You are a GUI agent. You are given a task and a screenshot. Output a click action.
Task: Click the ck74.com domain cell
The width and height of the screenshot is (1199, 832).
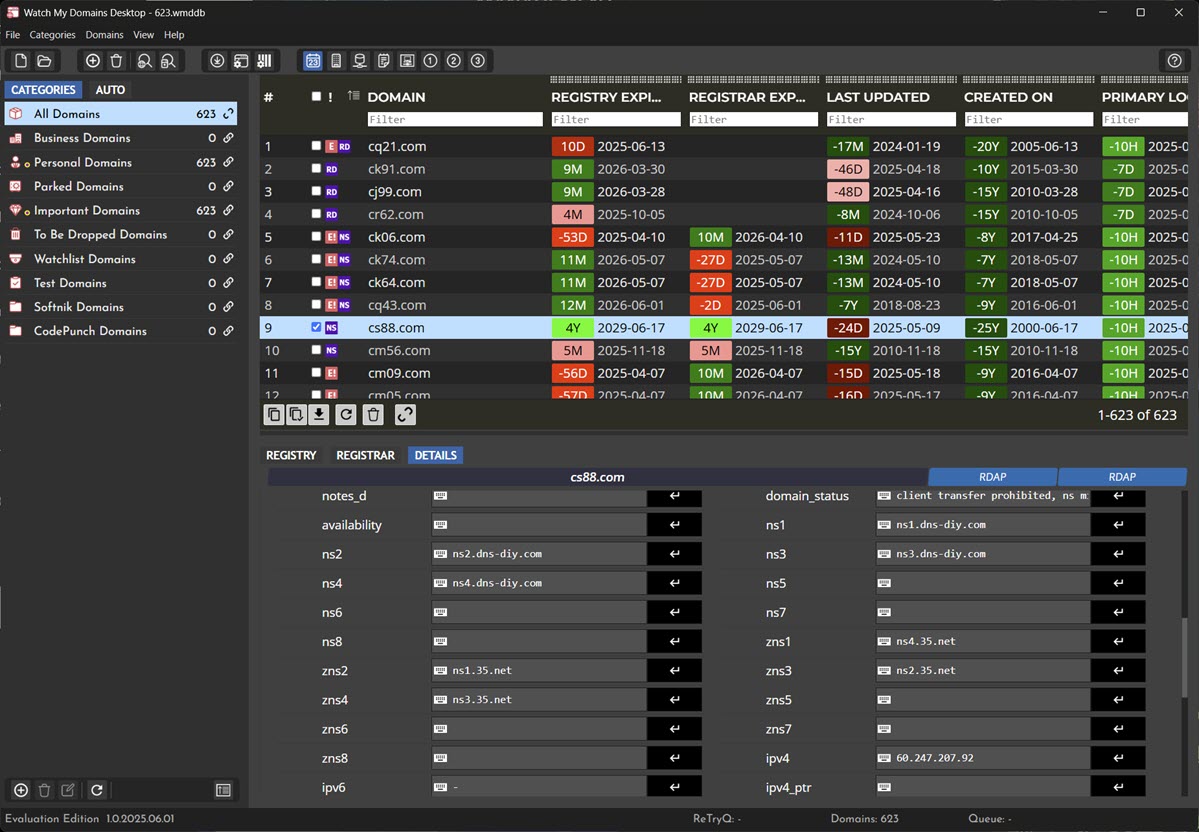click(x=397, y=259)
